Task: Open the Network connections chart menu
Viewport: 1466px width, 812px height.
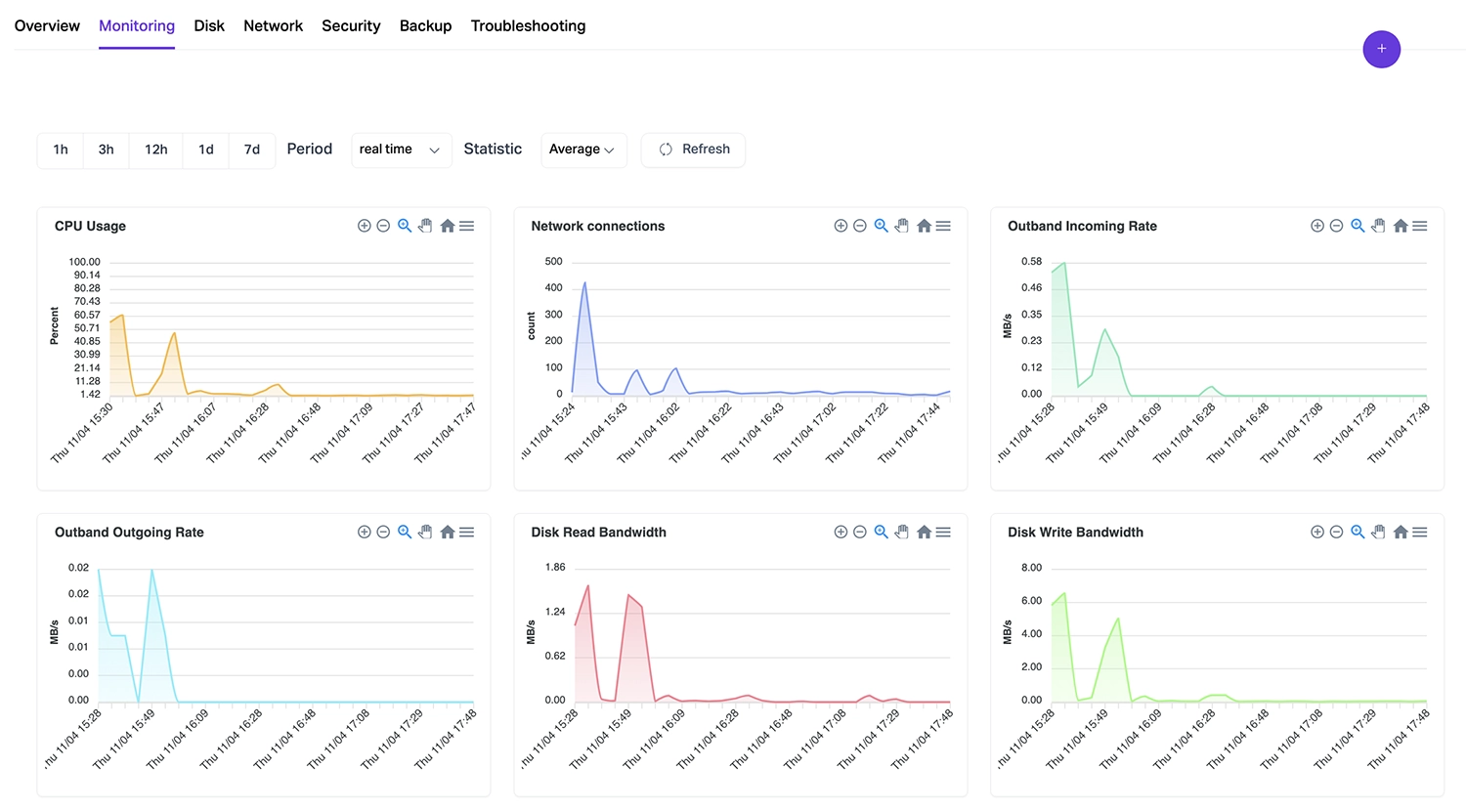Action: (944, 226)
